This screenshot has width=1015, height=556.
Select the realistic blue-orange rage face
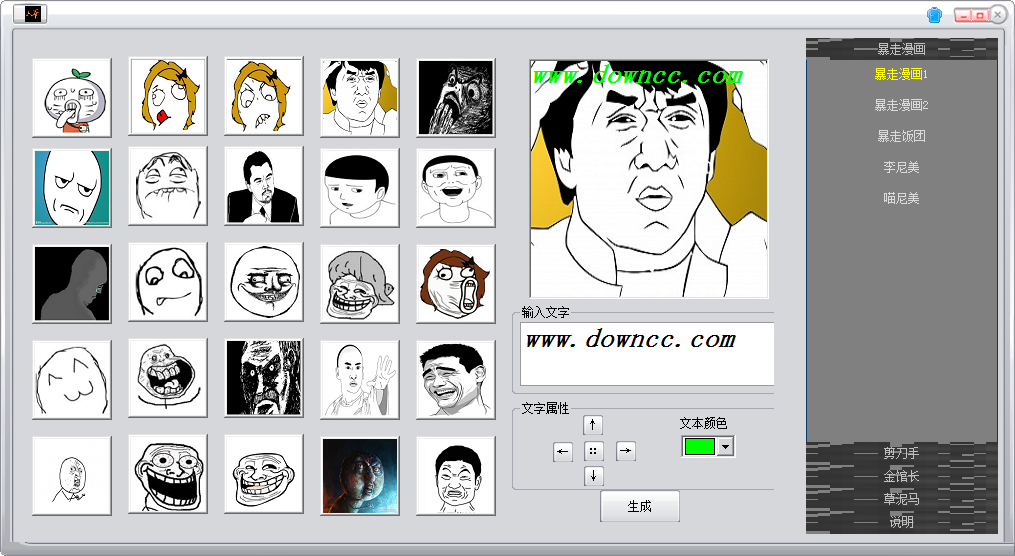click(359, 476)
